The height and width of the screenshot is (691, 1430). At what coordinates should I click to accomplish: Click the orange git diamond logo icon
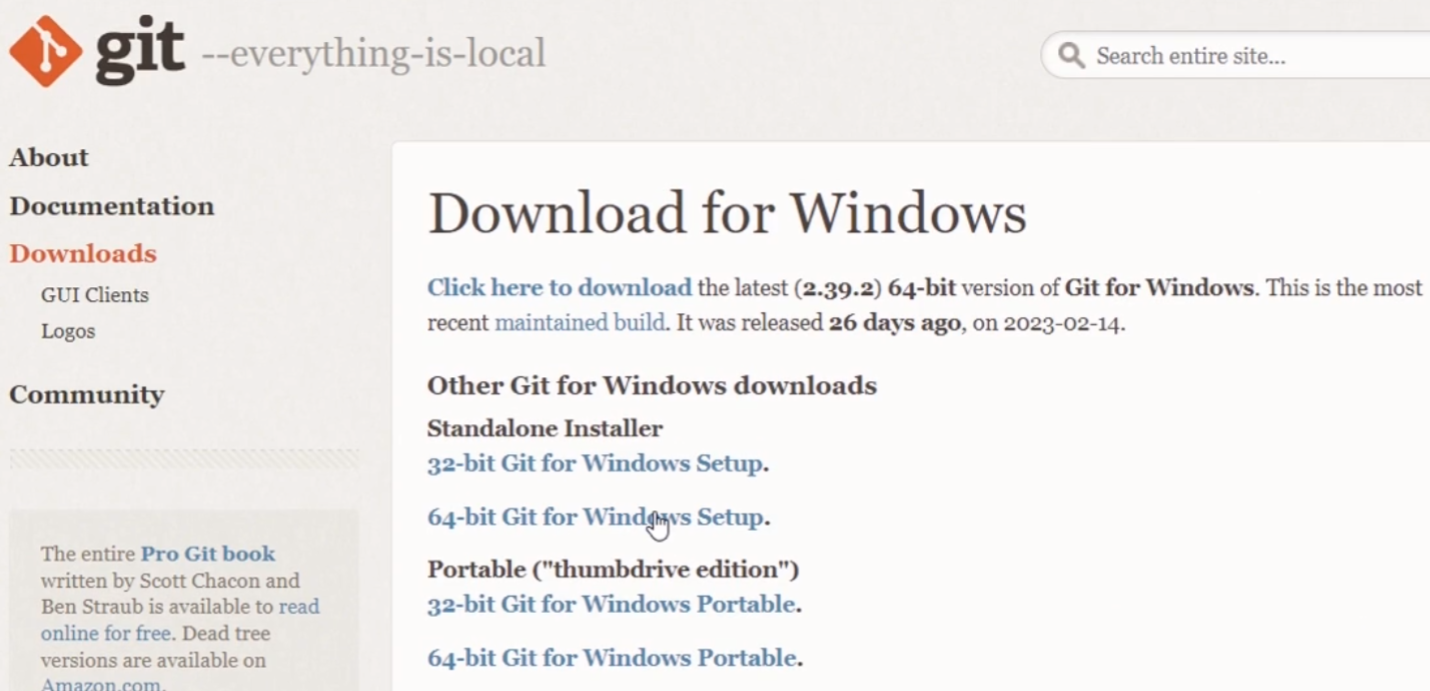click(45, 51)
